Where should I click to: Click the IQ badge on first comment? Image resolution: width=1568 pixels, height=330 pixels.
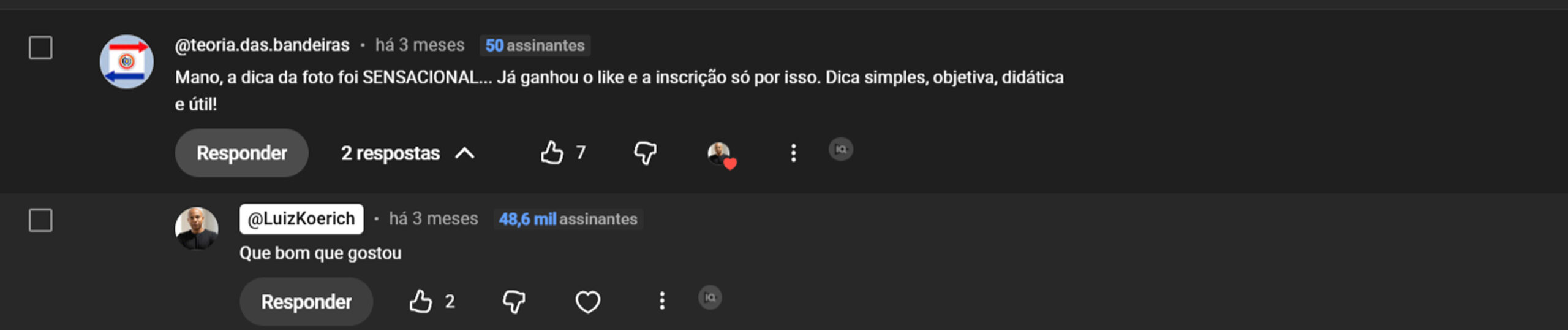[x=840, y=149]
